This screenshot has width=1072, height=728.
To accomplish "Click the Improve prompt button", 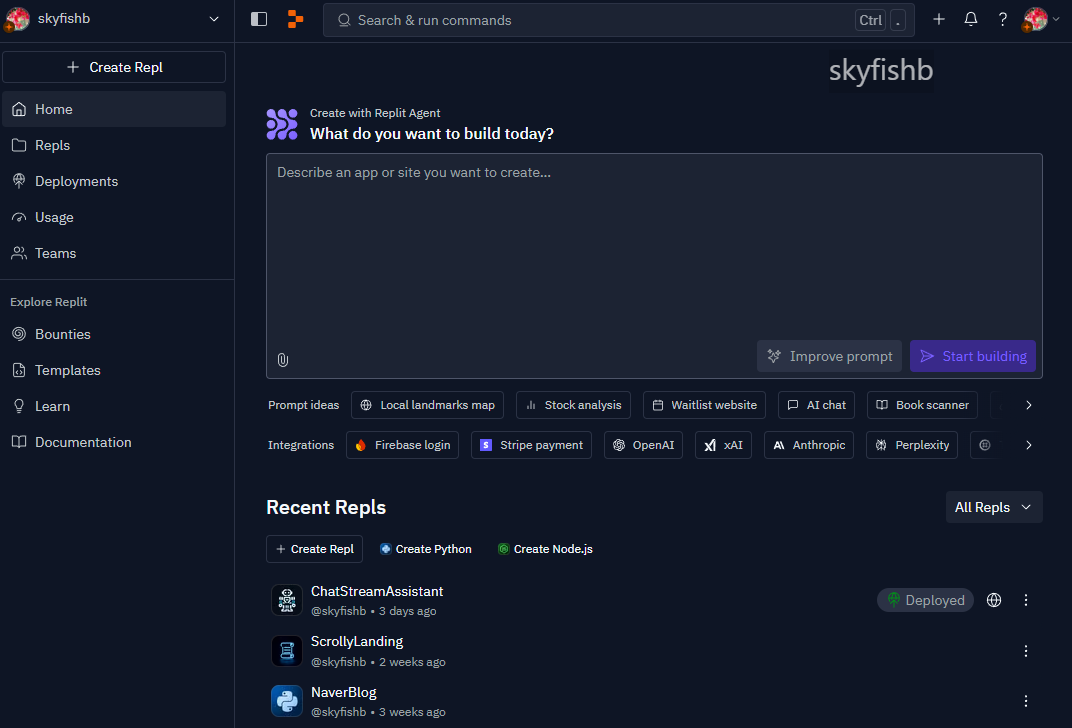I will tap(829, 356).
